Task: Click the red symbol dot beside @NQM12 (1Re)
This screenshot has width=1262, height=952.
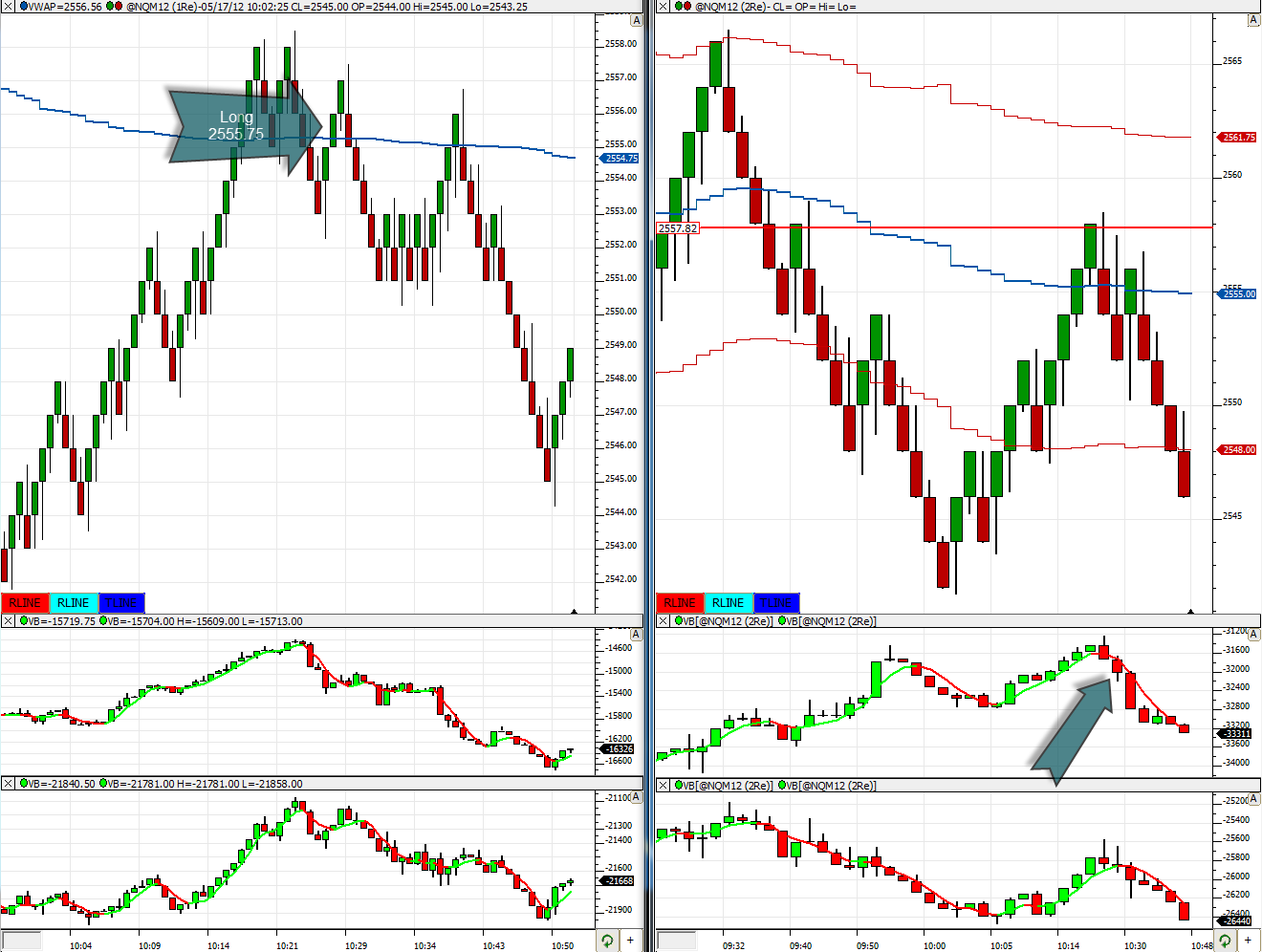Action: (119, 7)
